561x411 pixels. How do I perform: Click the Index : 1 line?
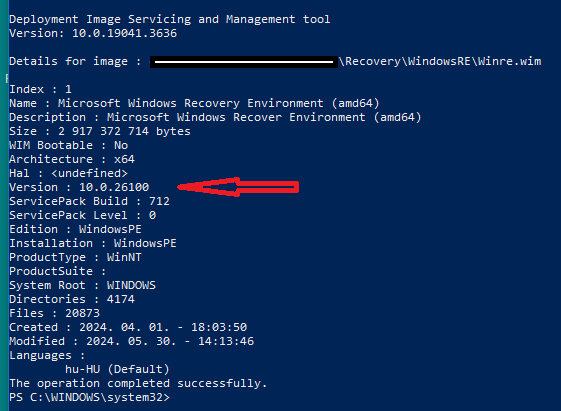[x=40, y=89]
